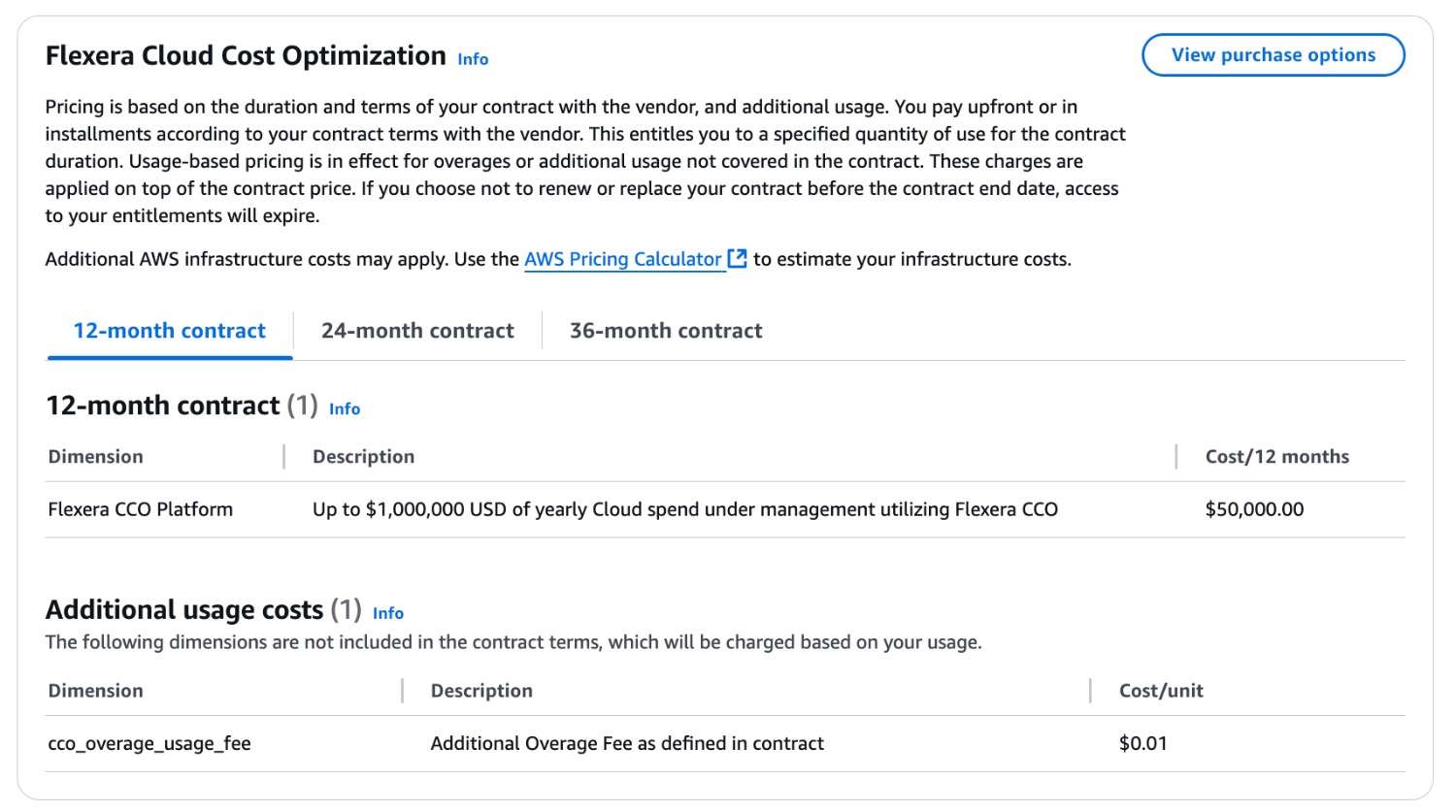Switch to the 24-month contract tab
The height and width of the screenshot is (812, 1456).
click(418, 330)
